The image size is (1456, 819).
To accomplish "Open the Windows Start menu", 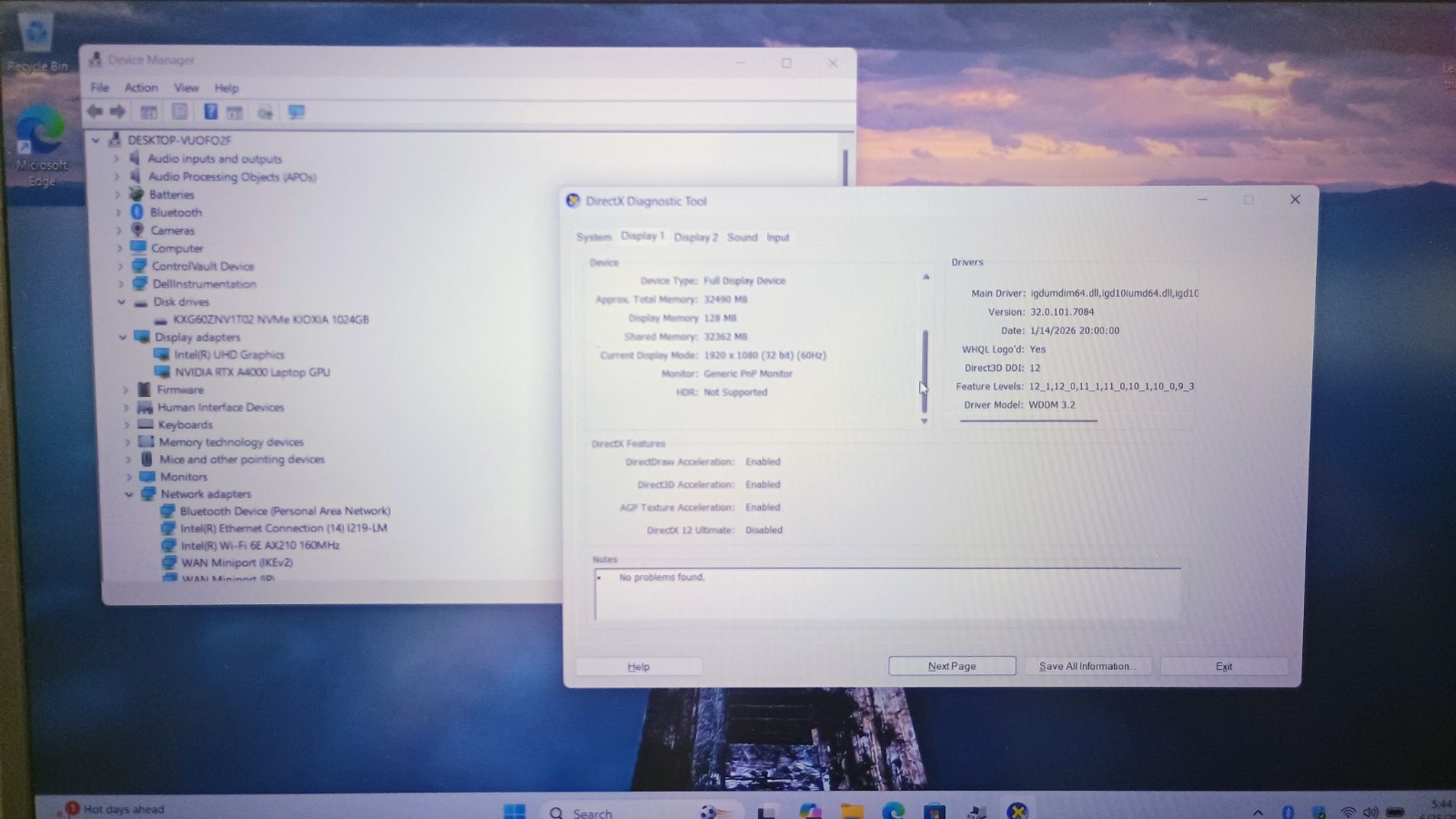I will pyautogui.click(x=514, y=812).
